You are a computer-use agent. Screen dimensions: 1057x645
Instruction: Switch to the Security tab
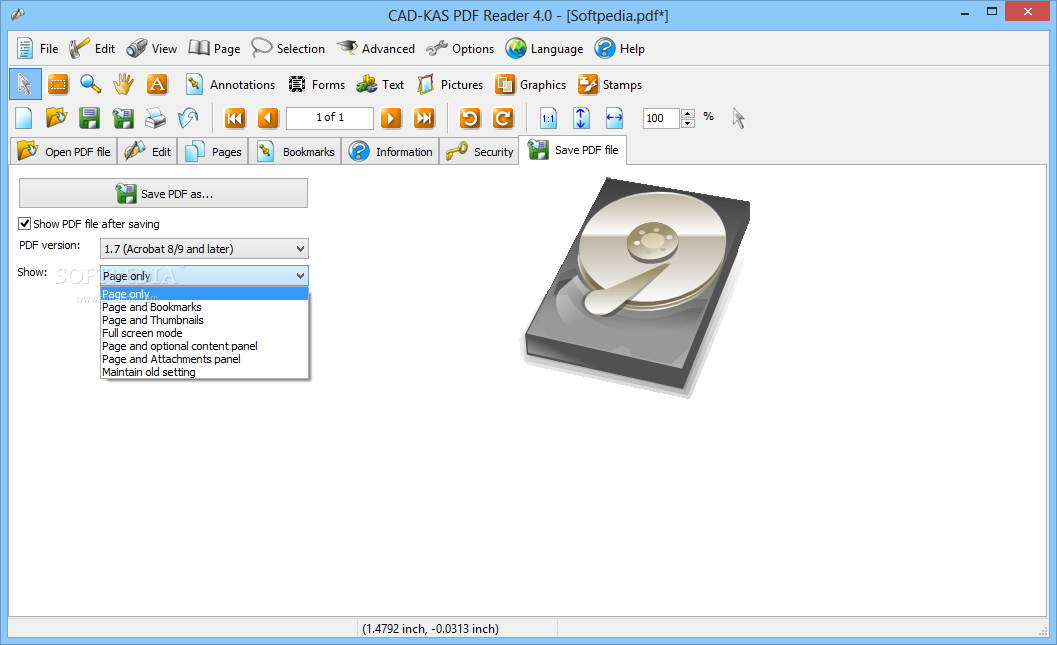click(479, 152)
